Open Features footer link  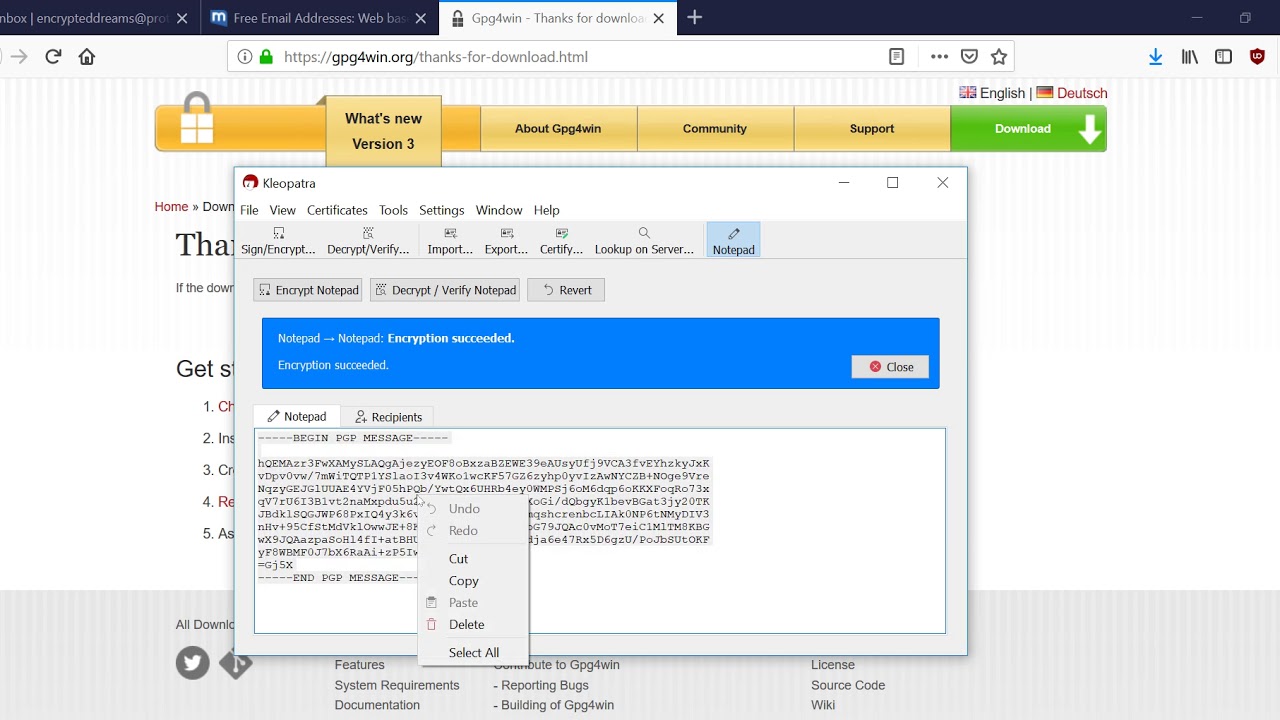359,665
